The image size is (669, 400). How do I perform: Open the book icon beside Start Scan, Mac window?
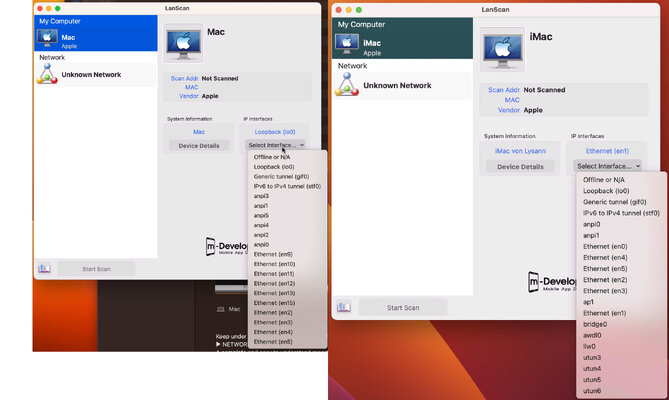click(44, 269)
